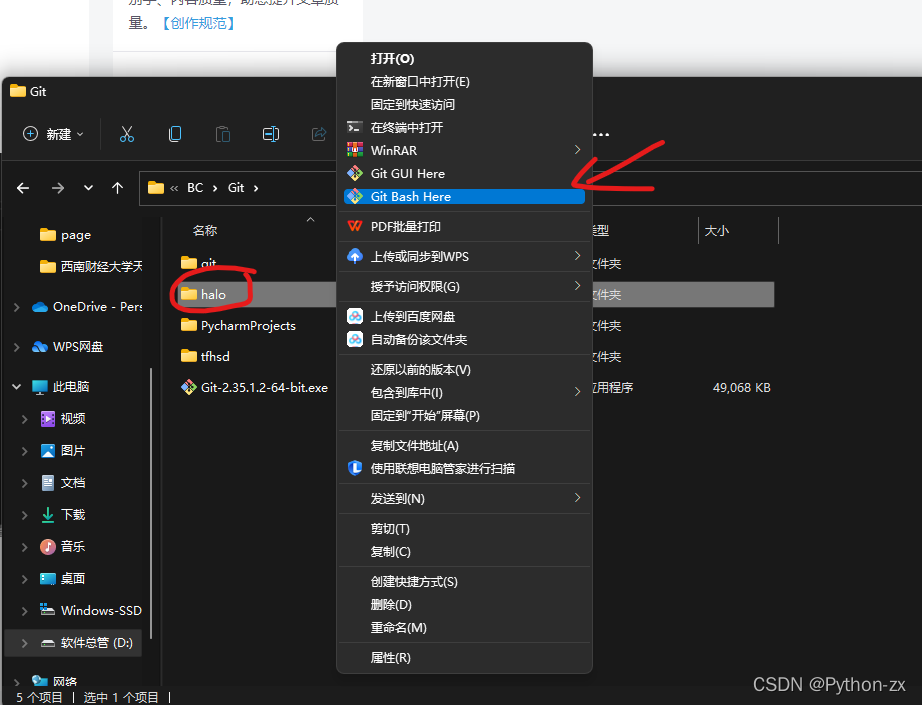Open 上传或同步到WPS submenu

point(464,256)
